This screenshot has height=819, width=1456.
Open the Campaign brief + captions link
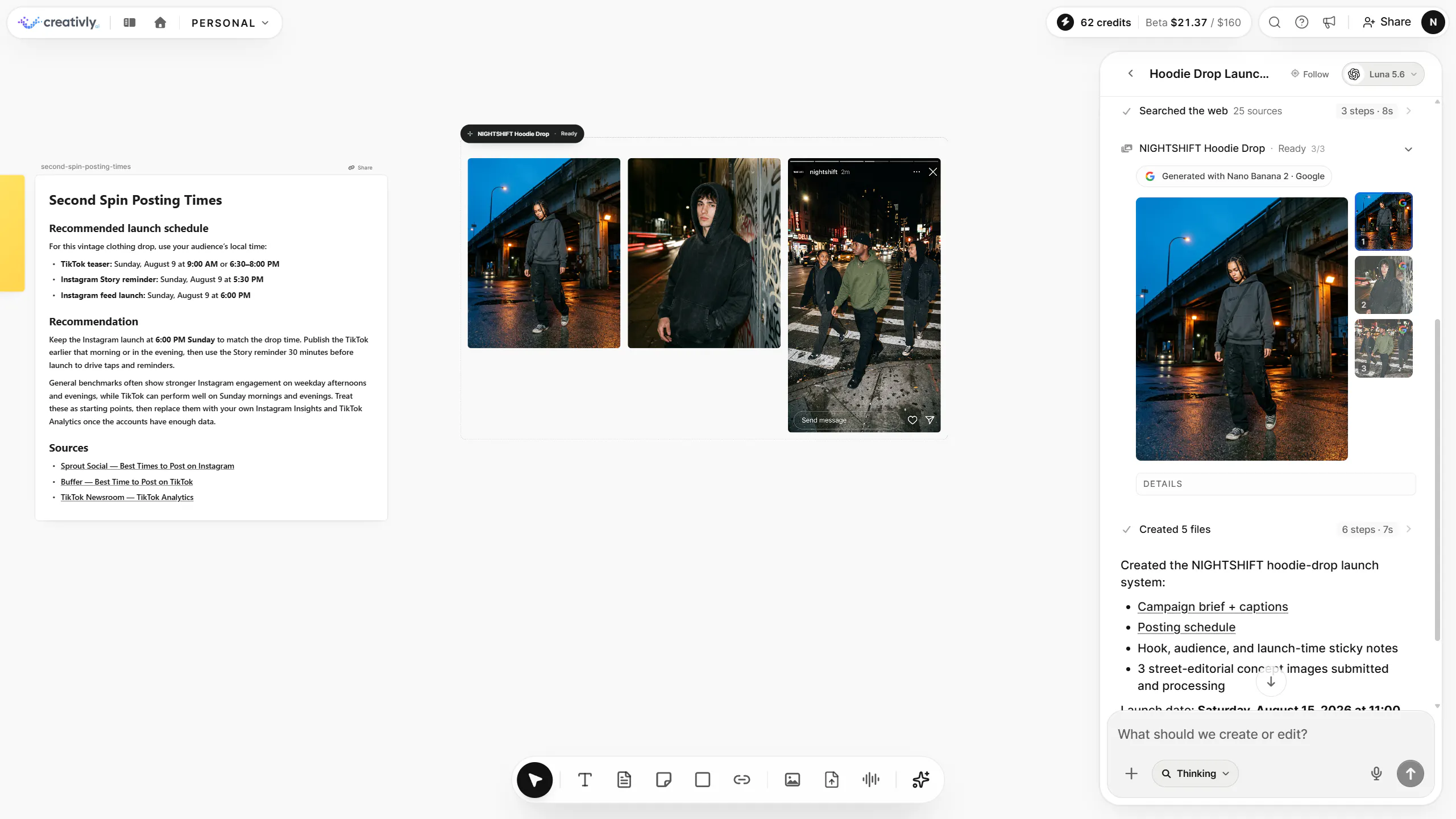click(x=1213, y=607)
